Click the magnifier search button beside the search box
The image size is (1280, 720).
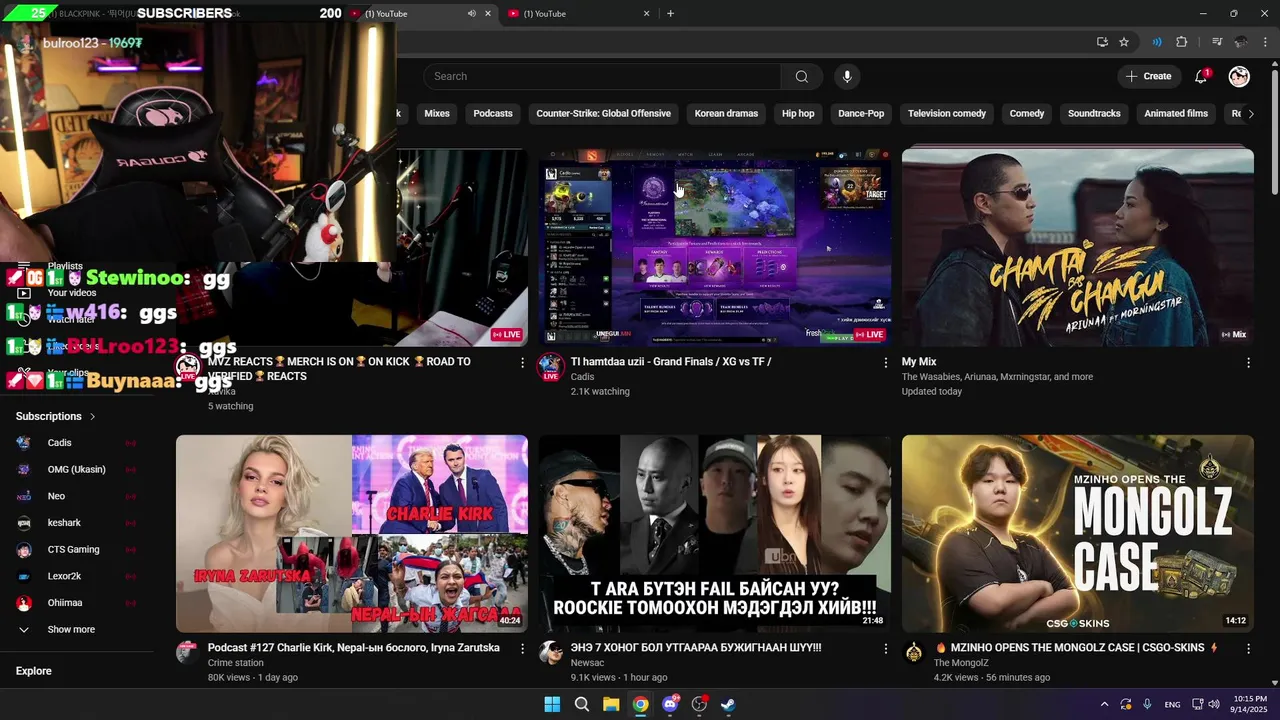[x=801, y=77]
